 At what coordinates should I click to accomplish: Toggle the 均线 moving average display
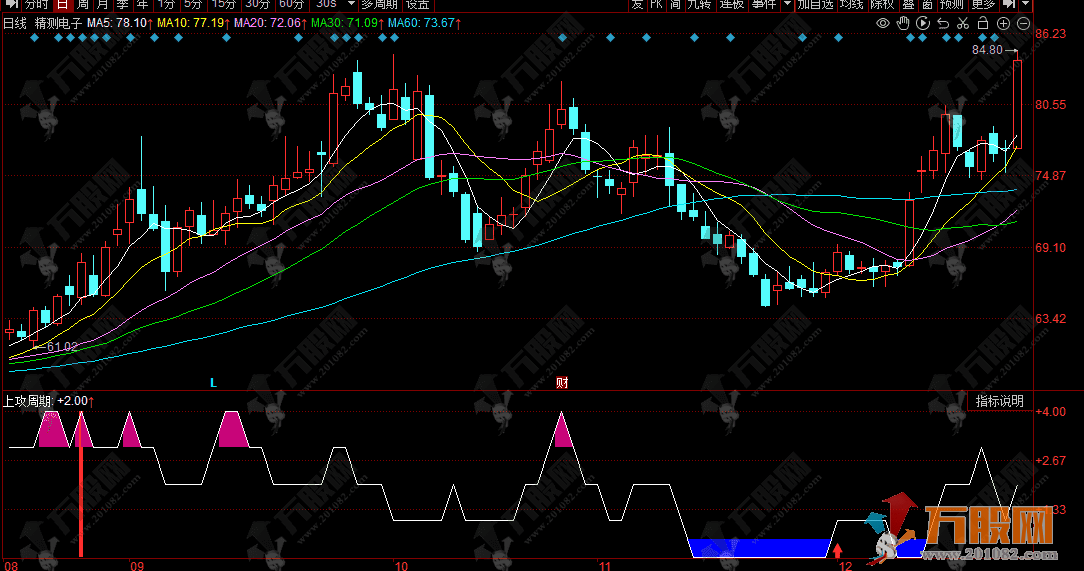[x=851, y=5]
